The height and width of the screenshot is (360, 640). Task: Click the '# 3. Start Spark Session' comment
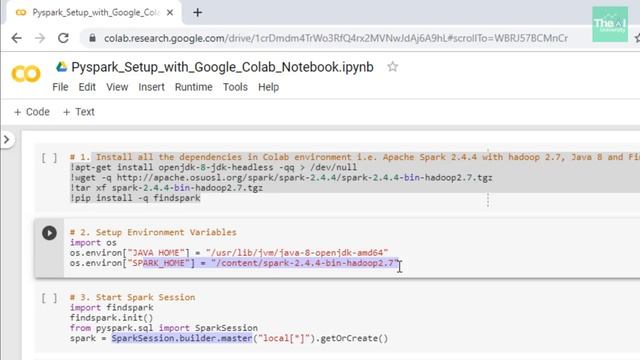132,297
